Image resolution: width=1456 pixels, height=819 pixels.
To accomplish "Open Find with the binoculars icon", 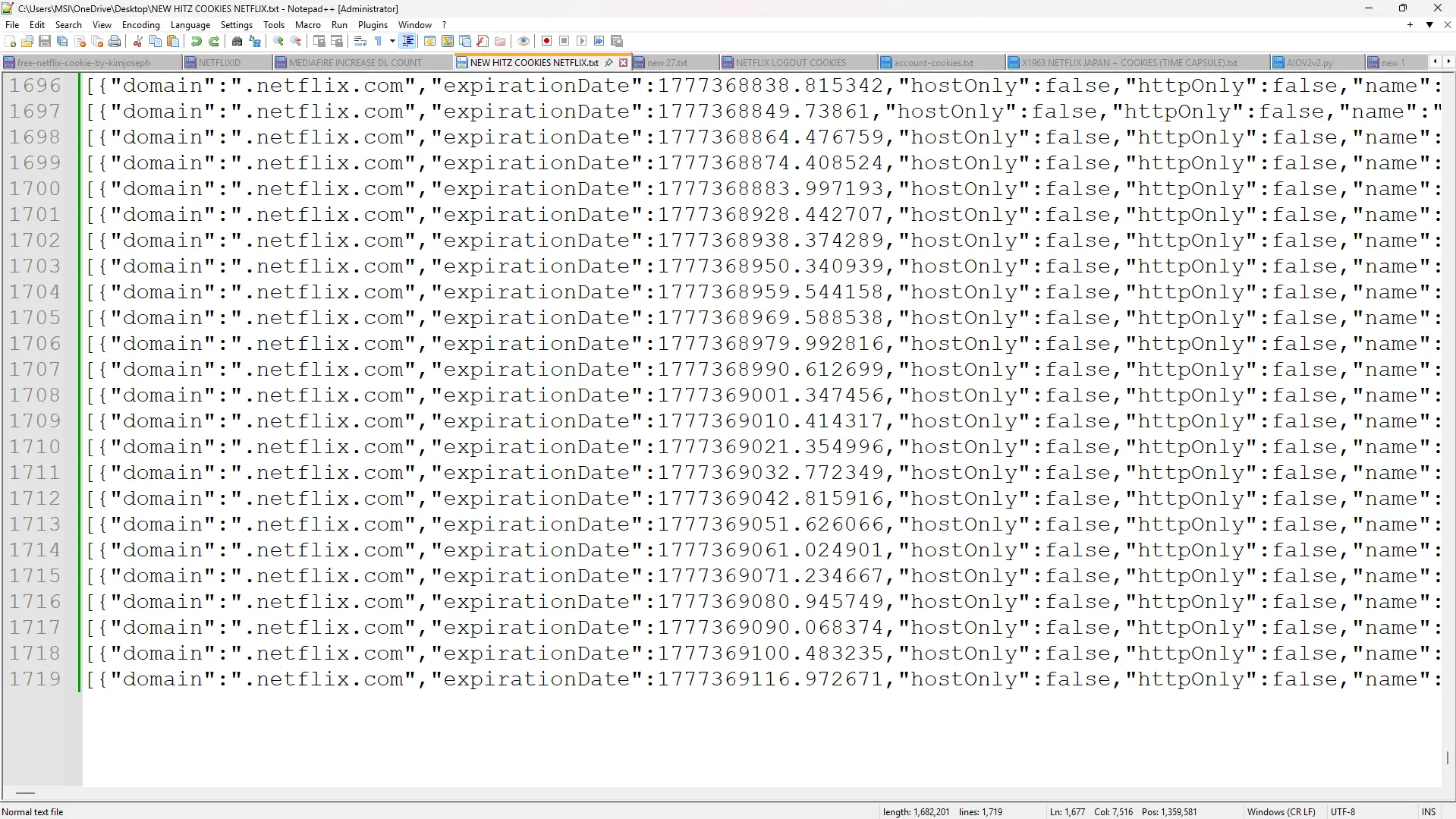I will 237,41.
